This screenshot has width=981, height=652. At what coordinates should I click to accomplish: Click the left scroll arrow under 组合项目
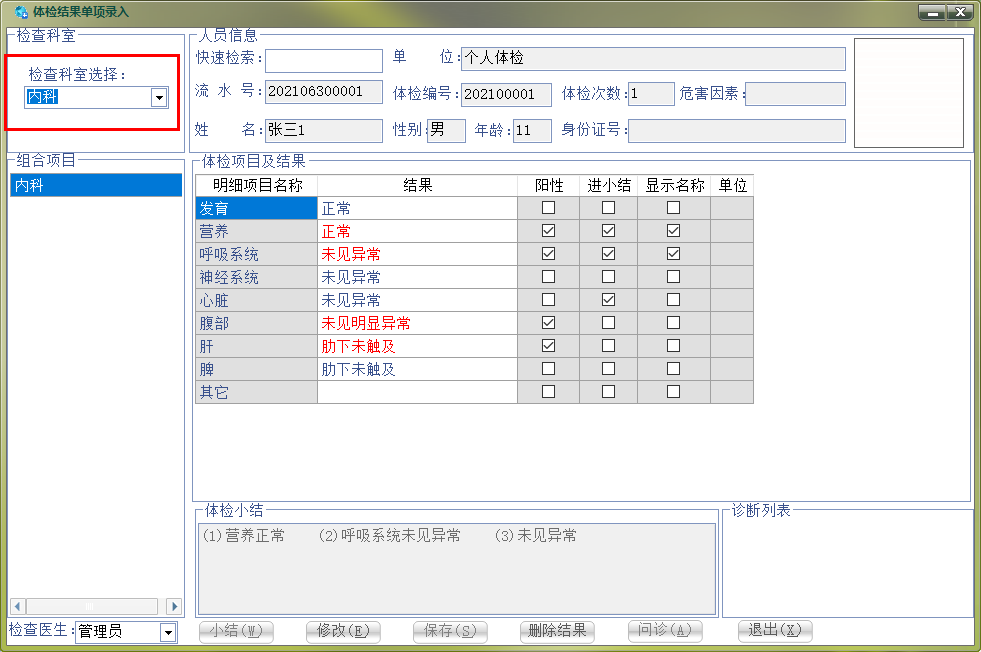(18, 606)
